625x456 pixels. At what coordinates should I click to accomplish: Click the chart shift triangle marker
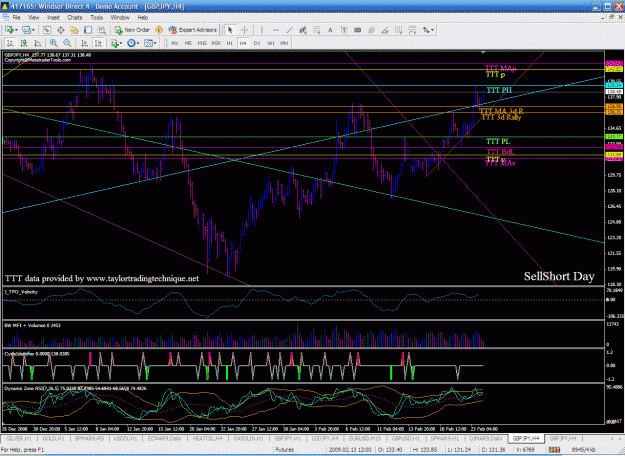[483, 52]
